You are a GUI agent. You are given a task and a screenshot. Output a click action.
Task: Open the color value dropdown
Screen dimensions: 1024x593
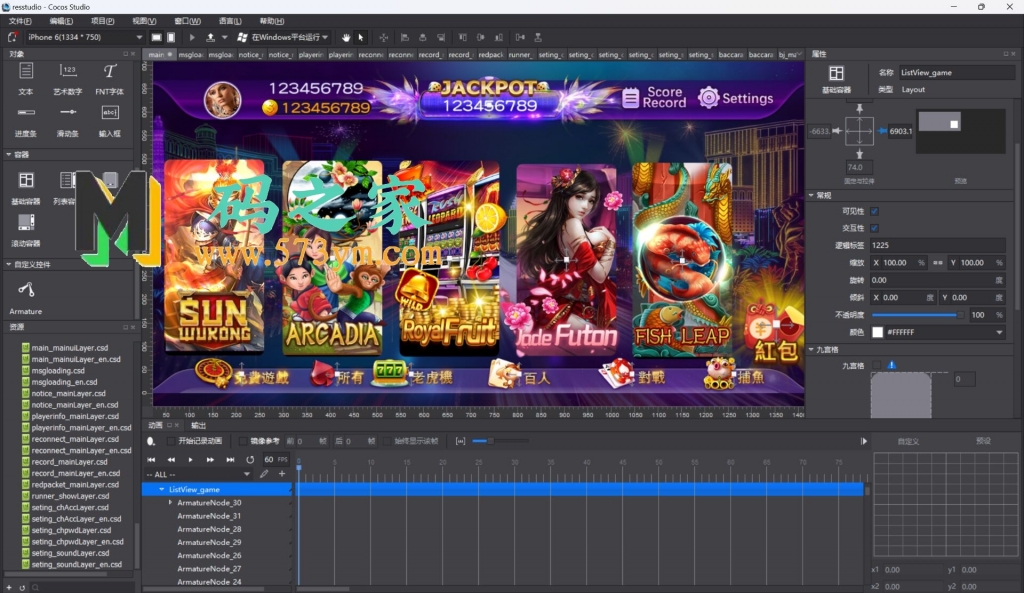[999, 332]
